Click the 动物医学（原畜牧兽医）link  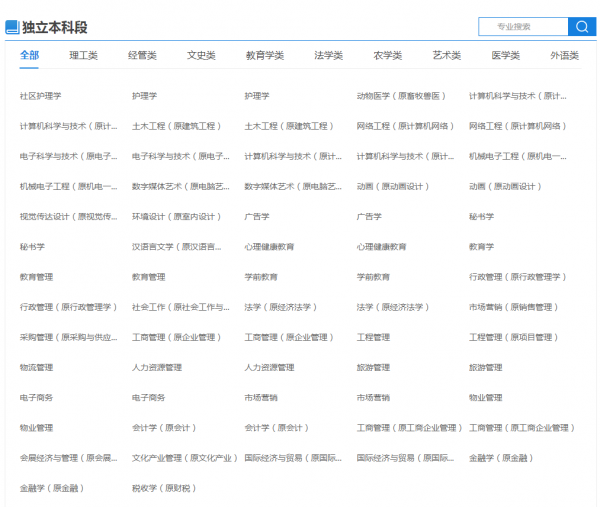401,96
